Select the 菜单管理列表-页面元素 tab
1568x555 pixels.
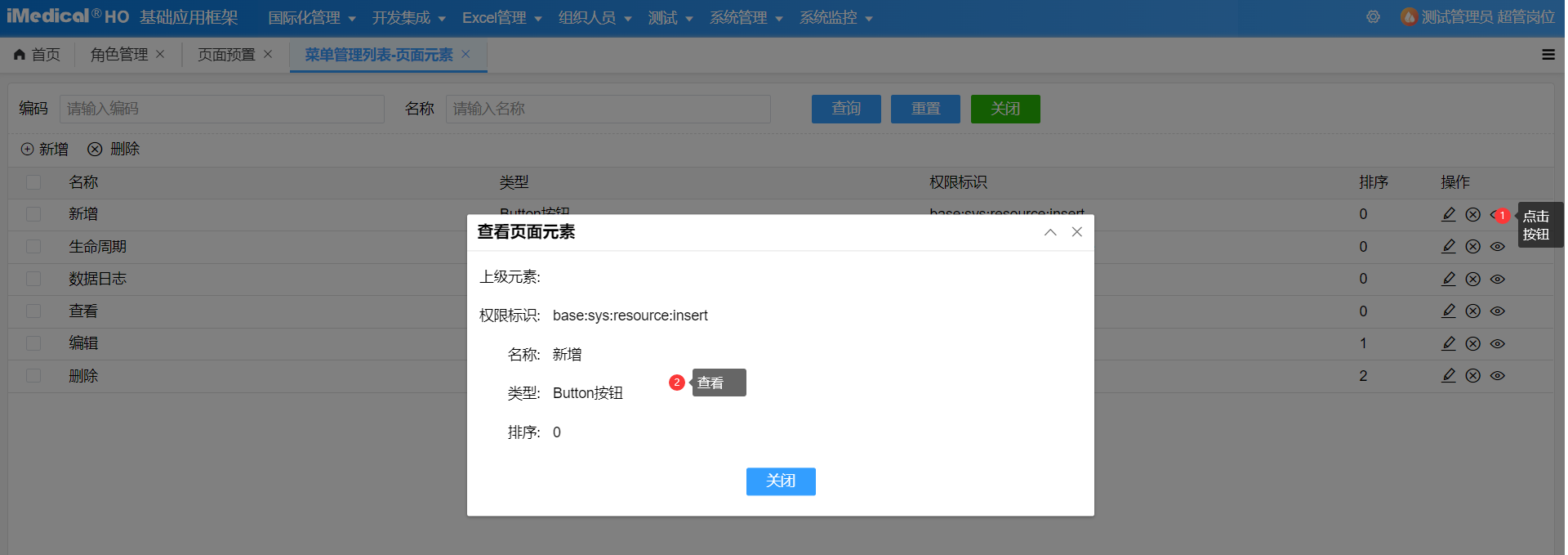click(x=379, y=55)
